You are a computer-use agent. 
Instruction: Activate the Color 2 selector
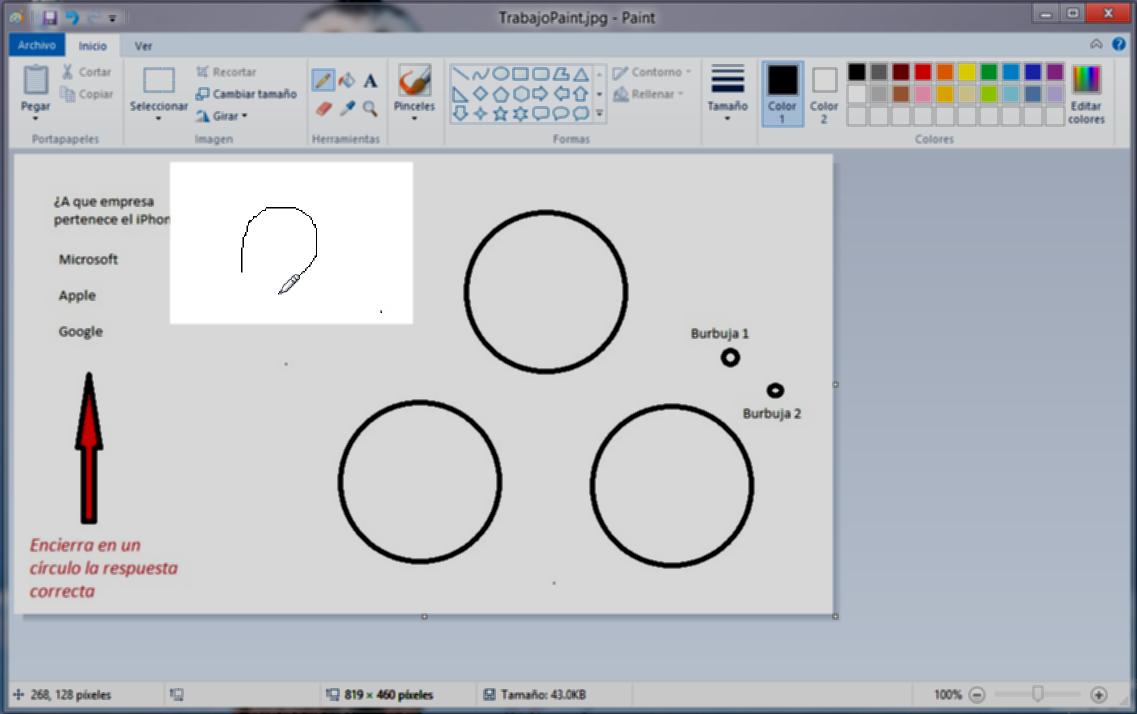(x=824, y=94)
